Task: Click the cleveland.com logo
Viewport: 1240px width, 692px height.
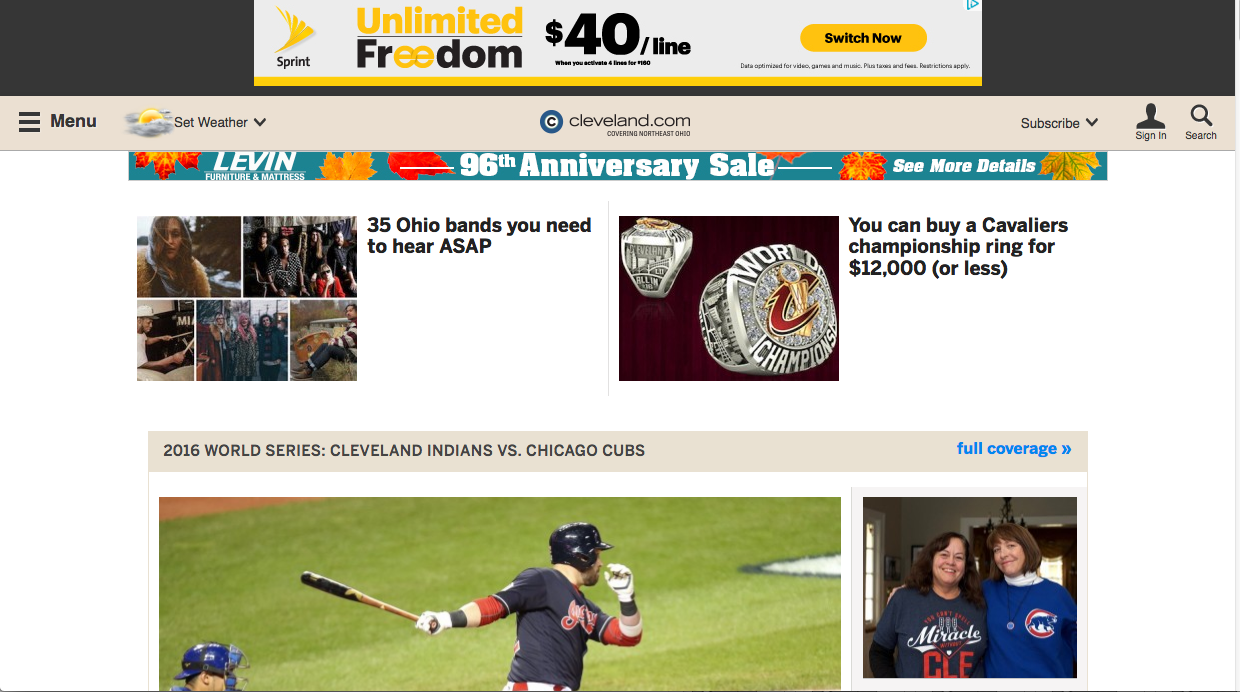Action: click(615, 122)
